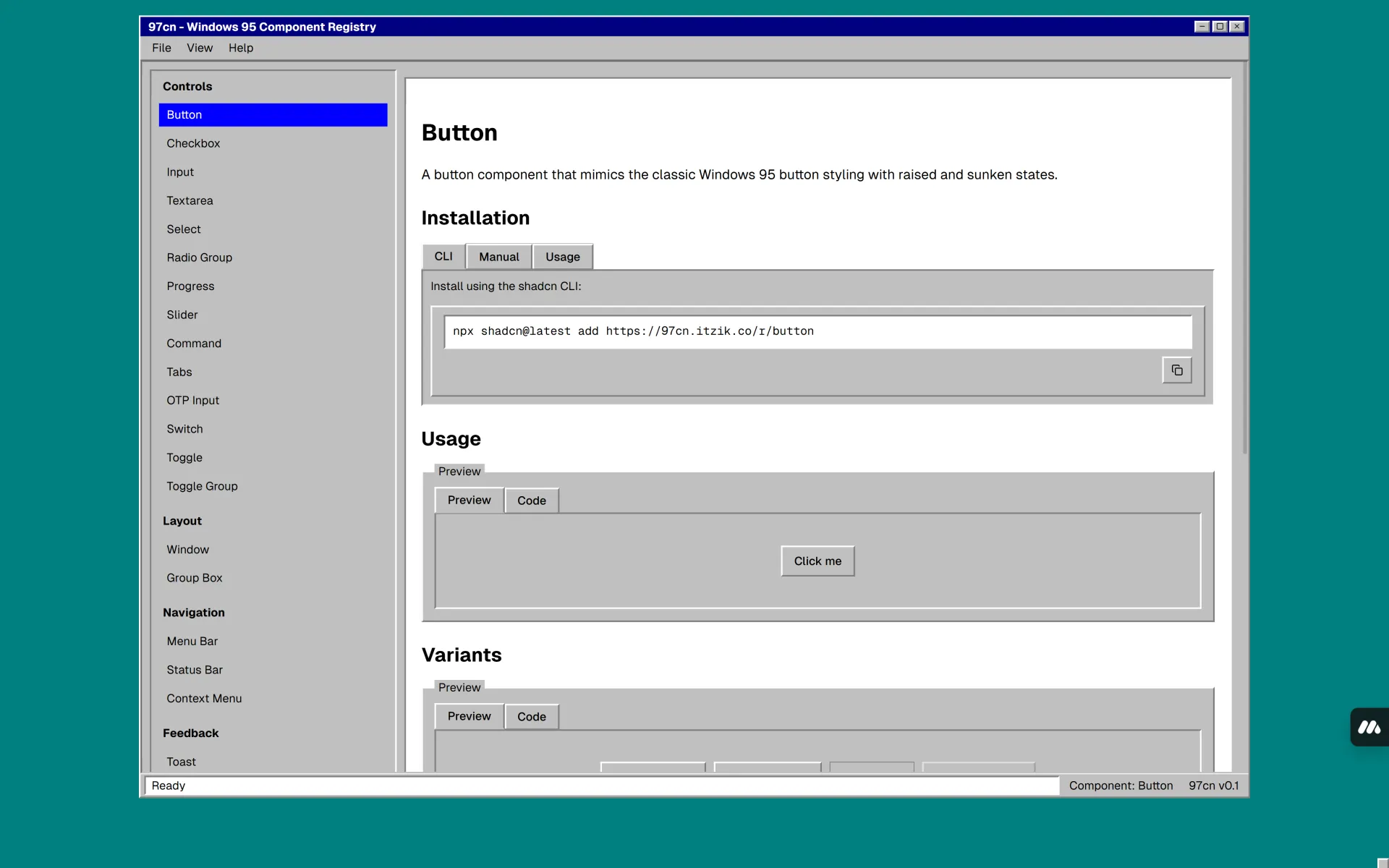Show Code tab in Usage section
Screen dimensions: 1389x868
(x=531, y=501)
